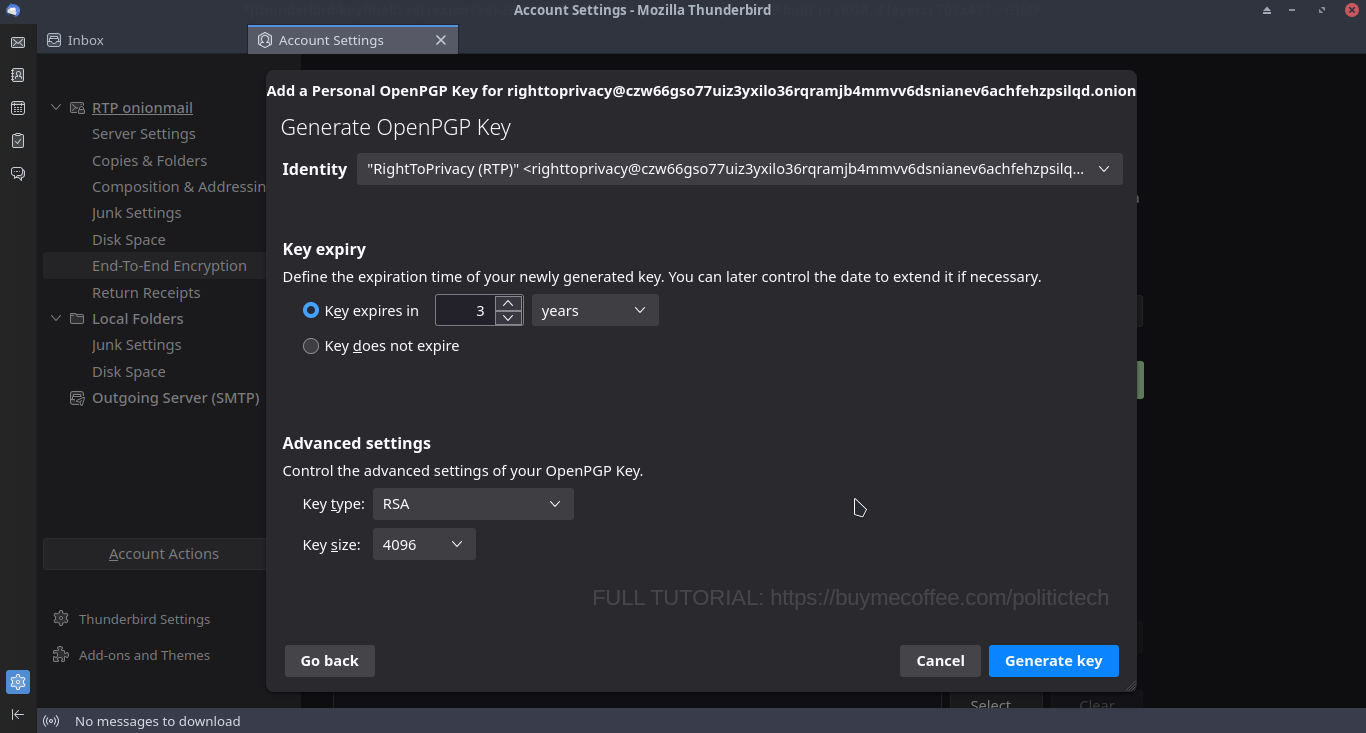Open Server Settings in account tree
The height and width of the screenshot is (733, 1366).
pos(144,134)
